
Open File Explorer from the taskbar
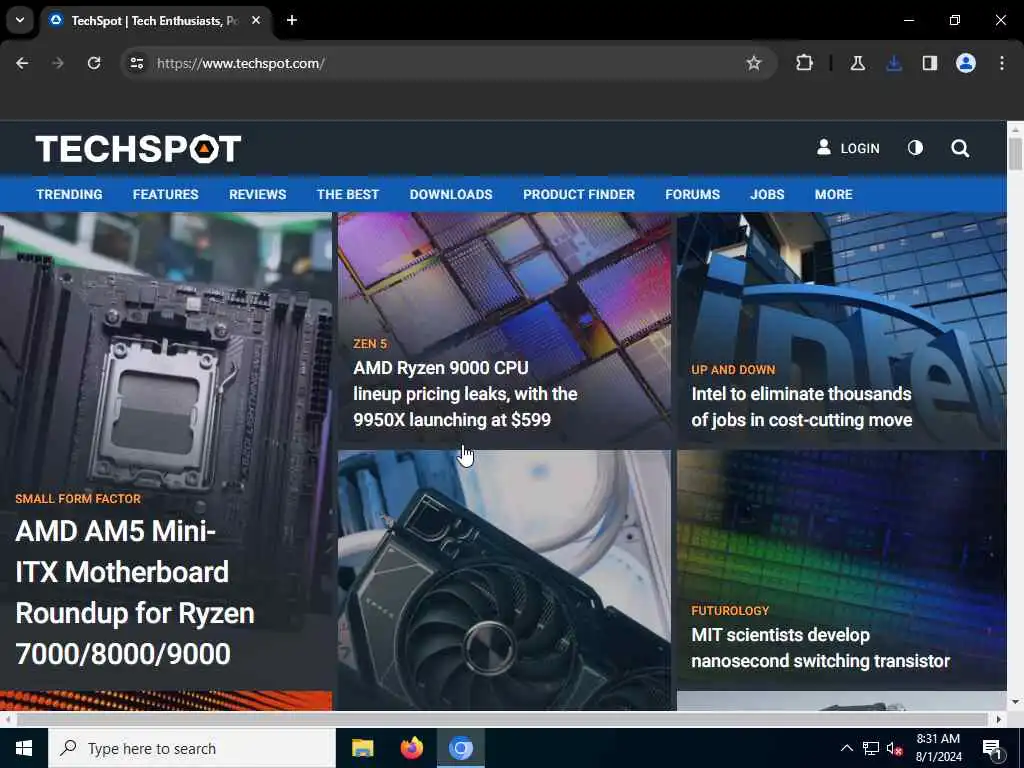coord(362,748)
